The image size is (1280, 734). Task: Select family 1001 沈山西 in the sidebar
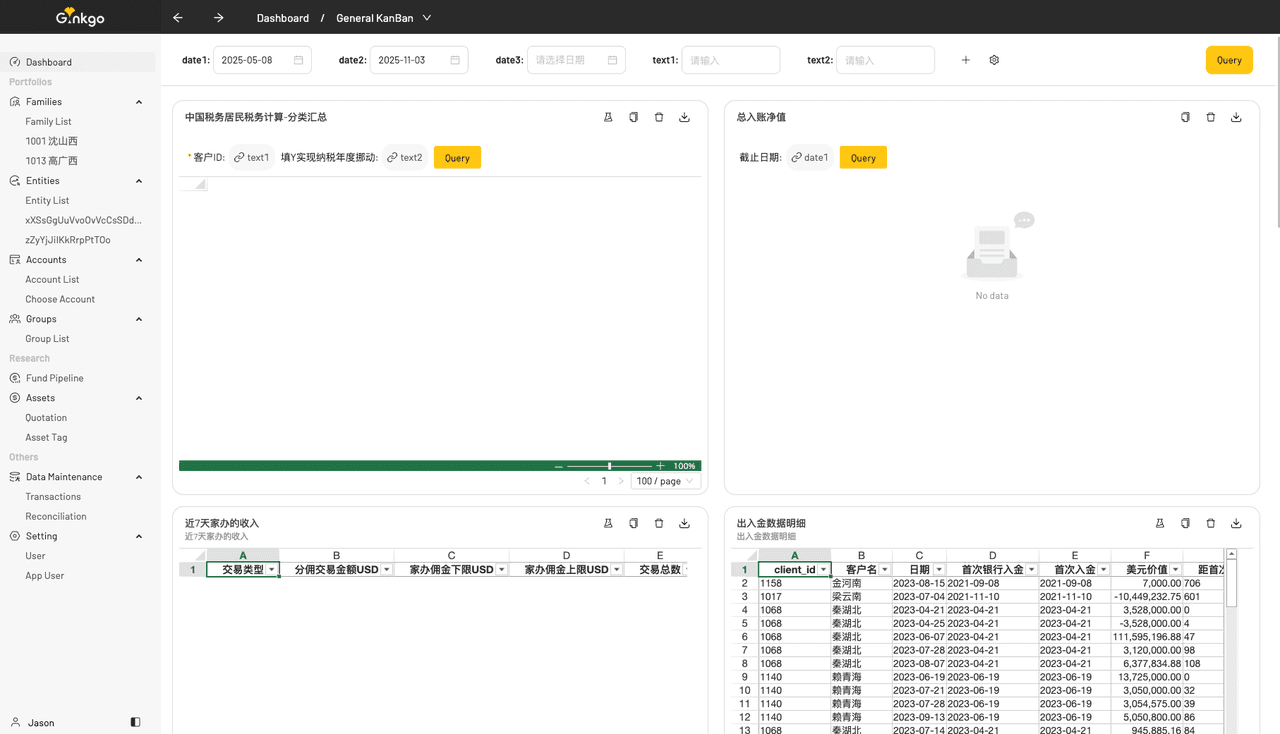(x=51, y=141)
